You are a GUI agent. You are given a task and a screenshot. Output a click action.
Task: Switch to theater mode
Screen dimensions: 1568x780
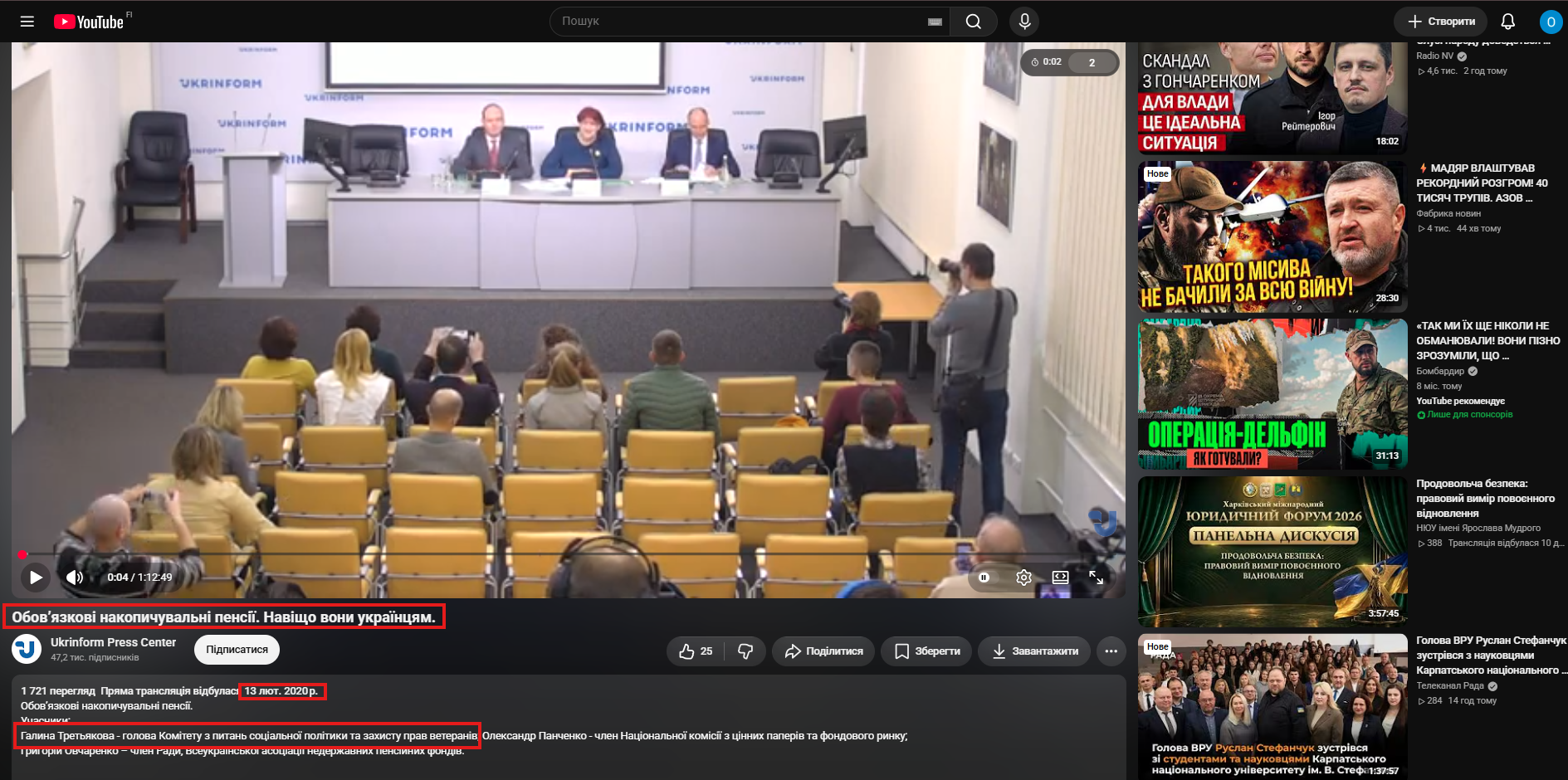click(x=1060, y=578)
